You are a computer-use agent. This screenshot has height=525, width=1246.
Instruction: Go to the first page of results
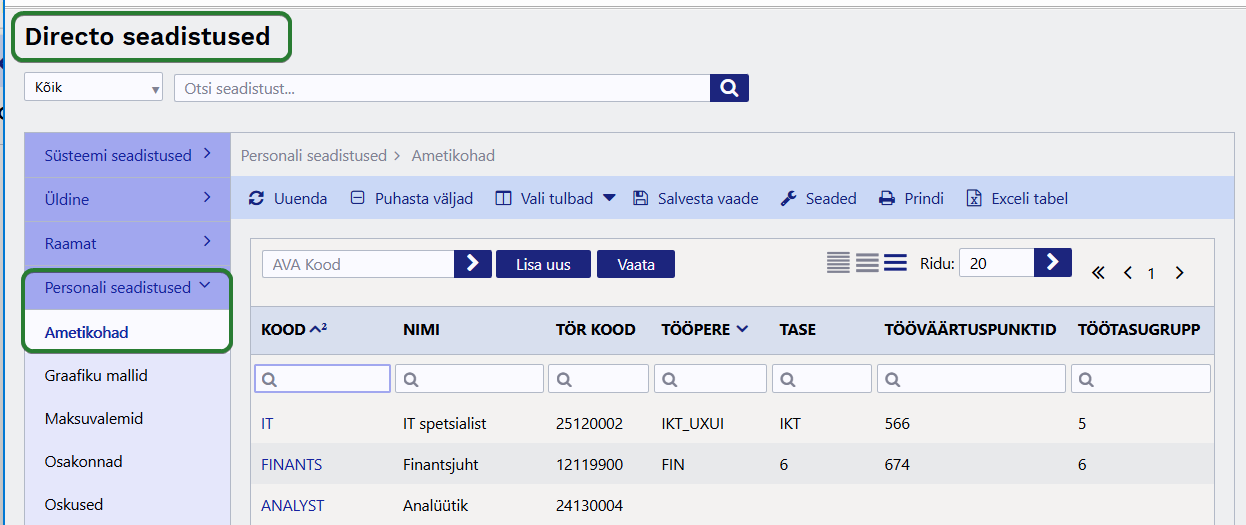1098,273
